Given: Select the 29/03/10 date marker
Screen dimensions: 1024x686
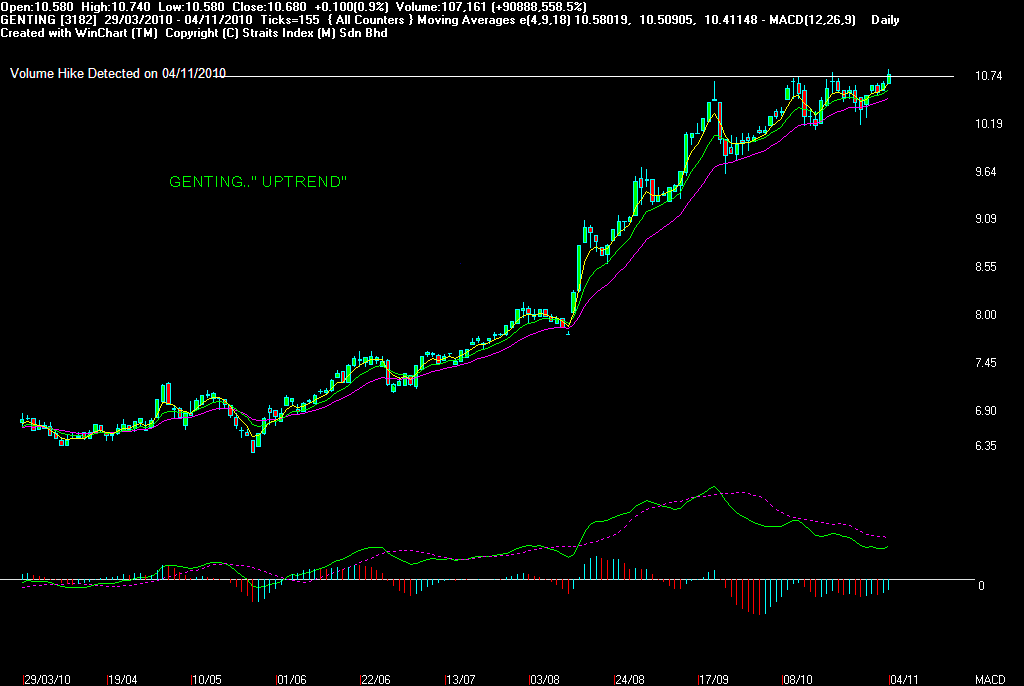Looking at the screenshot, I should 47,679.
